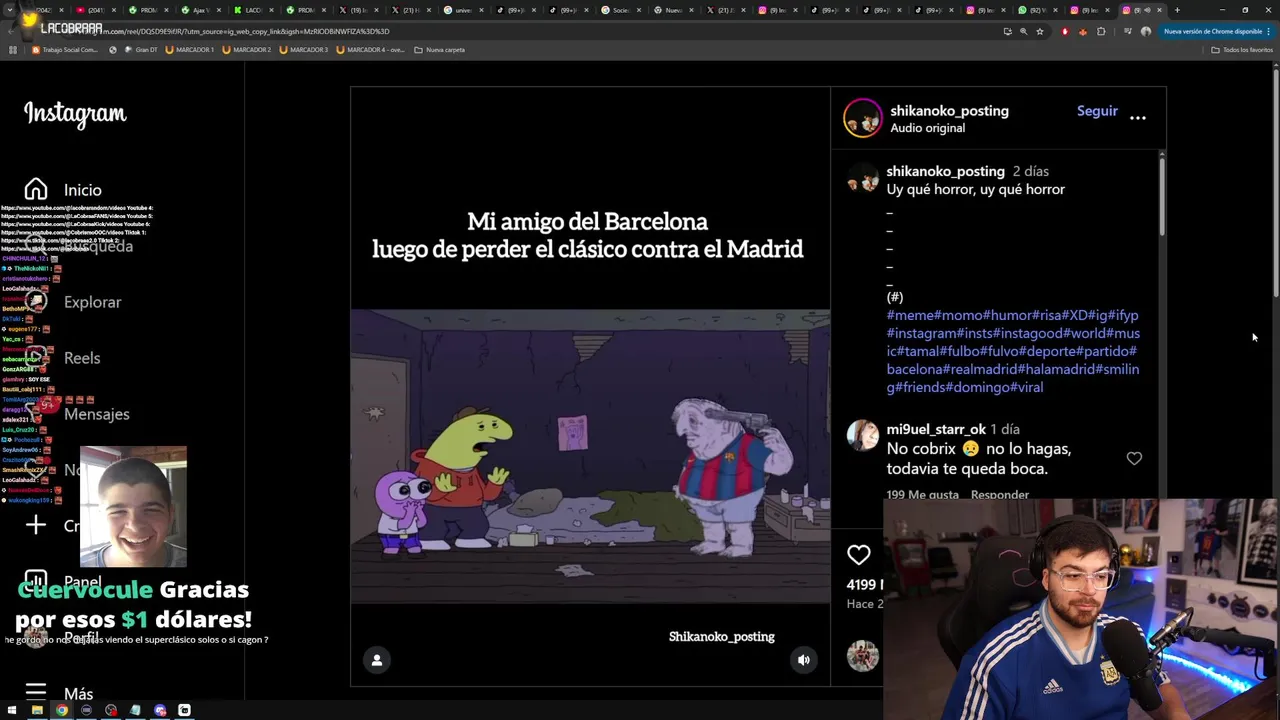Screen dimensions: 1280x720
Task: Open MARCADOR 3 bookmark
Action: tap(304, 49)
